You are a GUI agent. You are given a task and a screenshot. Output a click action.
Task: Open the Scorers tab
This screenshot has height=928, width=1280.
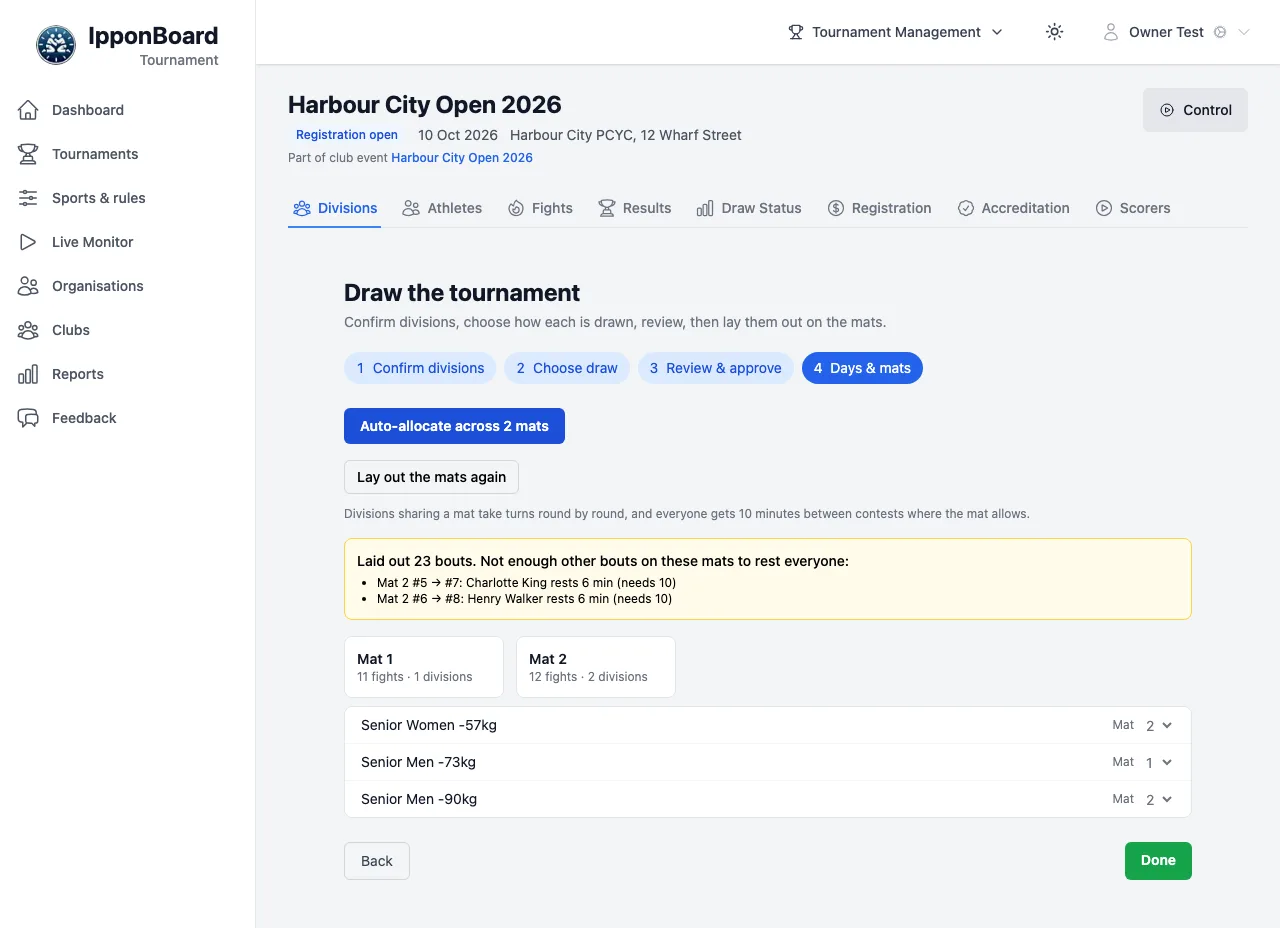click(1133, 208)
